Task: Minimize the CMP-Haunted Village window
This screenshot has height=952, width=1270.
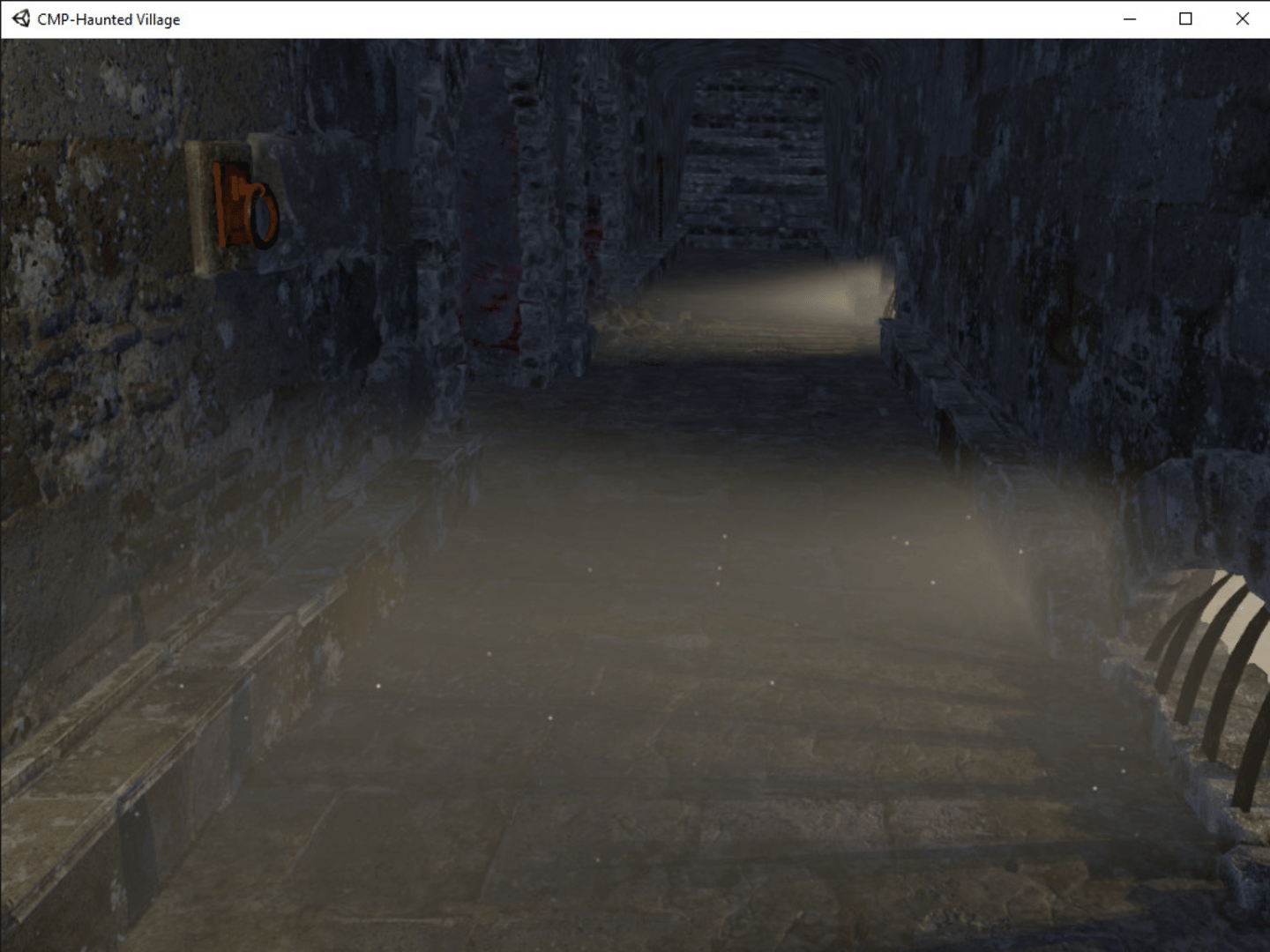Action: (x=1129, y=19)
